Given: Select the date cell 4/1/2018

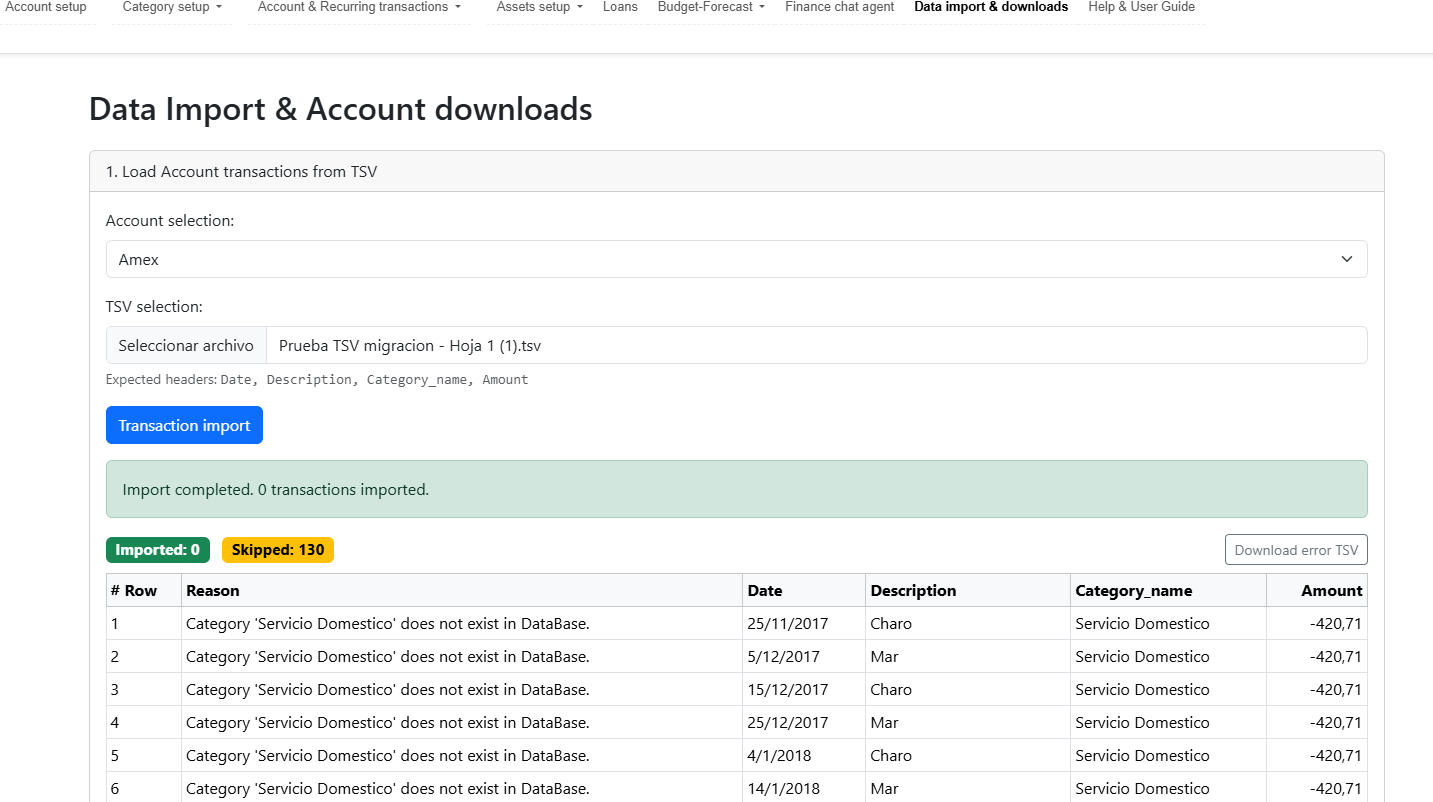Looking at the screenshot, I should click(804, 755).
